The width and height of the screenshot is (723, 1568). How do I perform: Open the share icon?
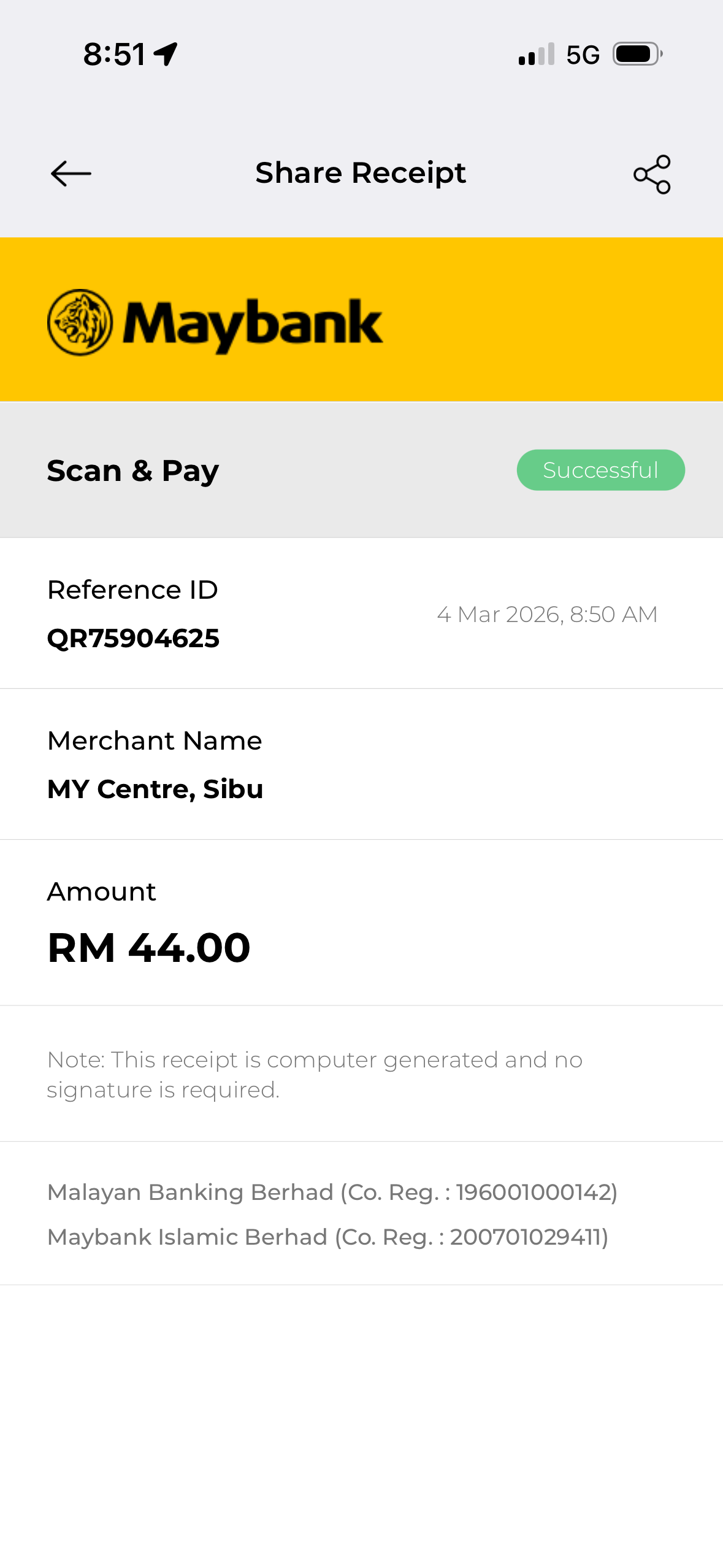pyautogui.click(x=652, y=174)
